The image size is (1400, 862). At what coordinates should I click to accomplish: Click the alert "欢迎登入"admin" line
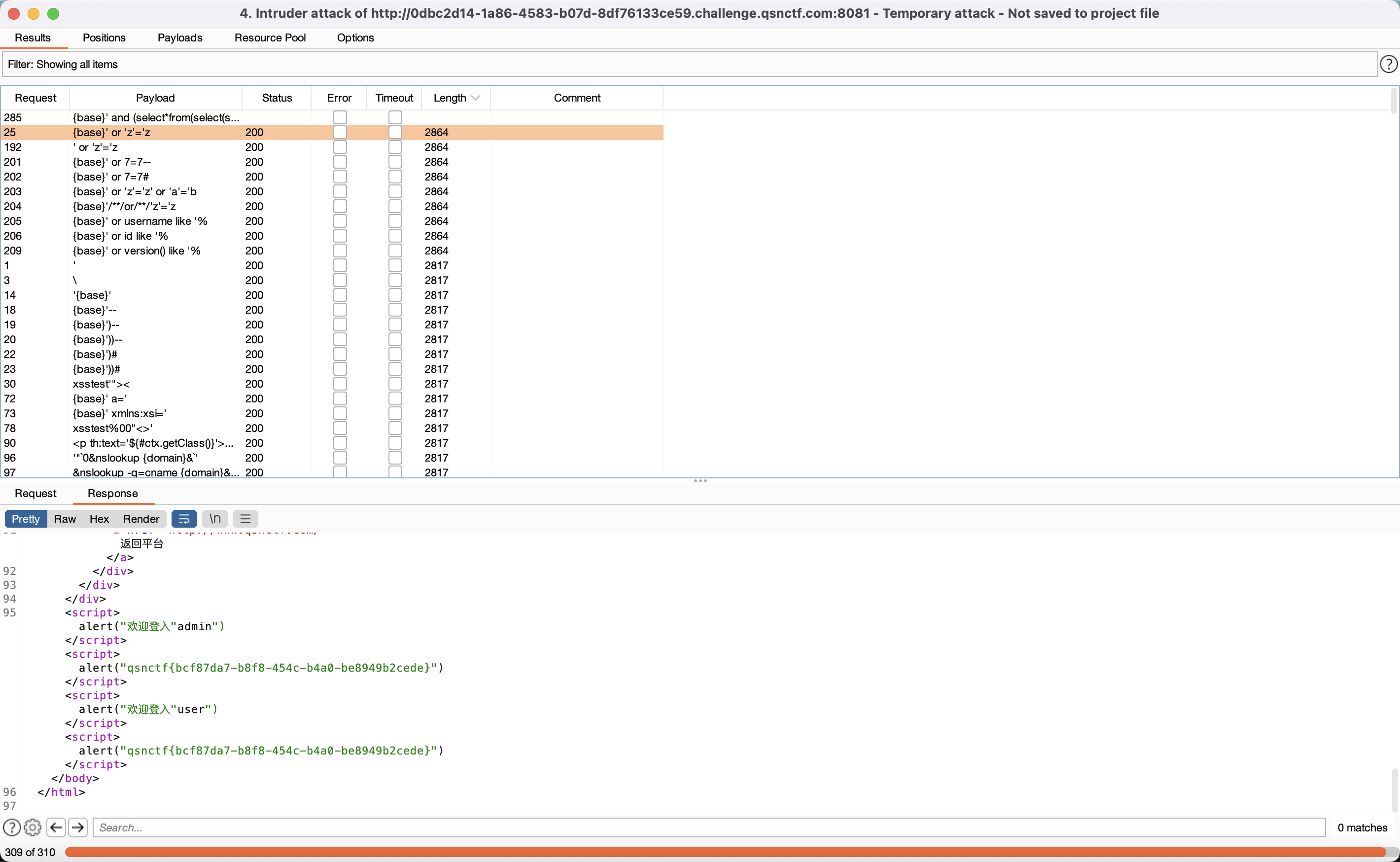coord(151,627)
